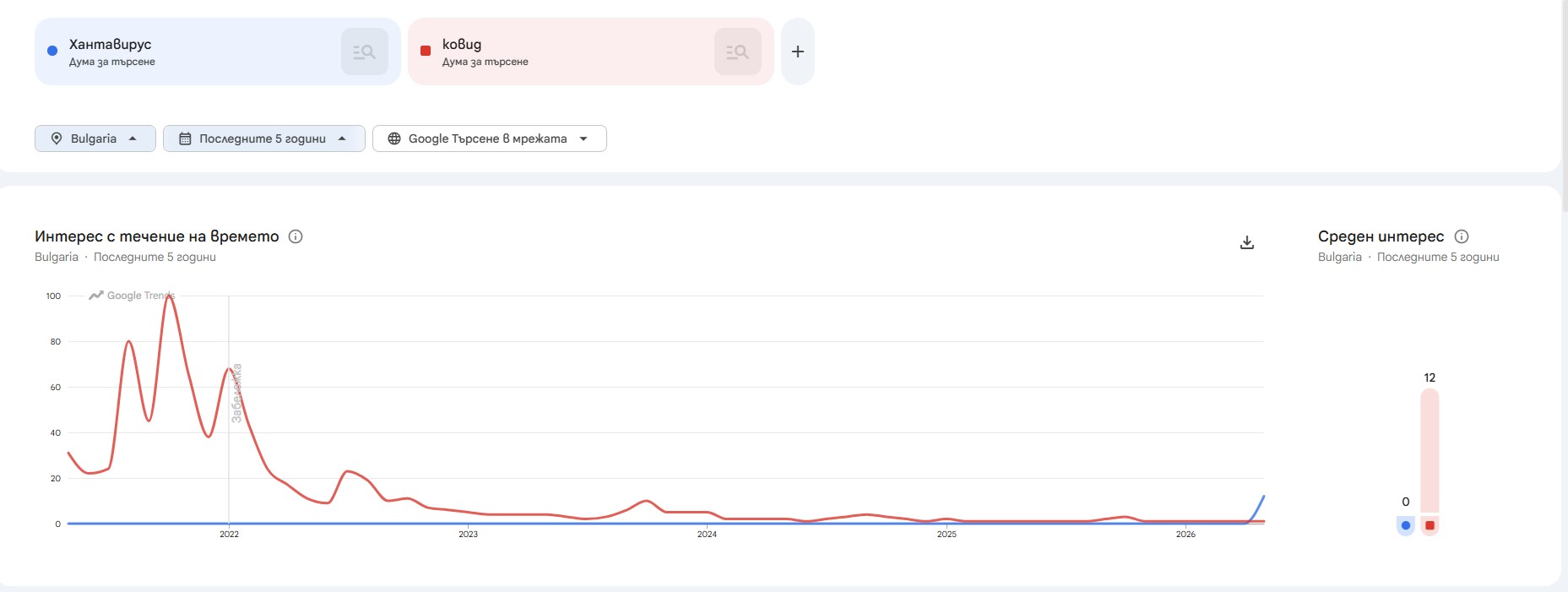Select the Хантавирус search term chip
Image resolution: width=1568 pixels, height=592 pixels.
218,52
